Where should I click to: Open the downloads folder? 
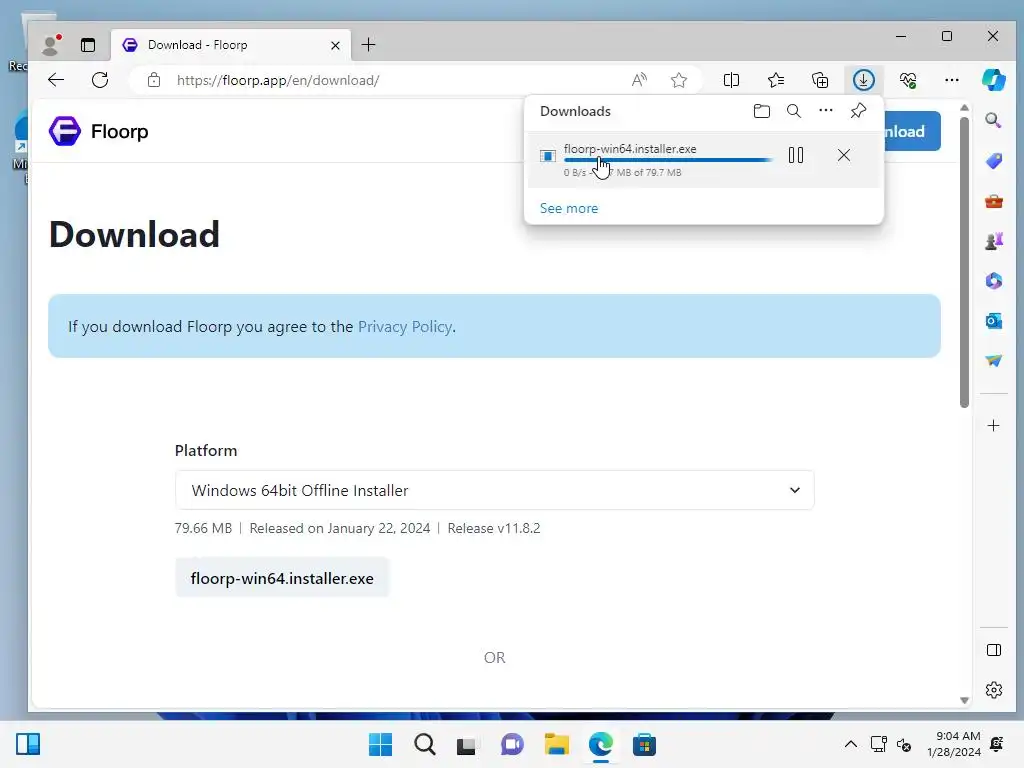[x=761, y=111]
